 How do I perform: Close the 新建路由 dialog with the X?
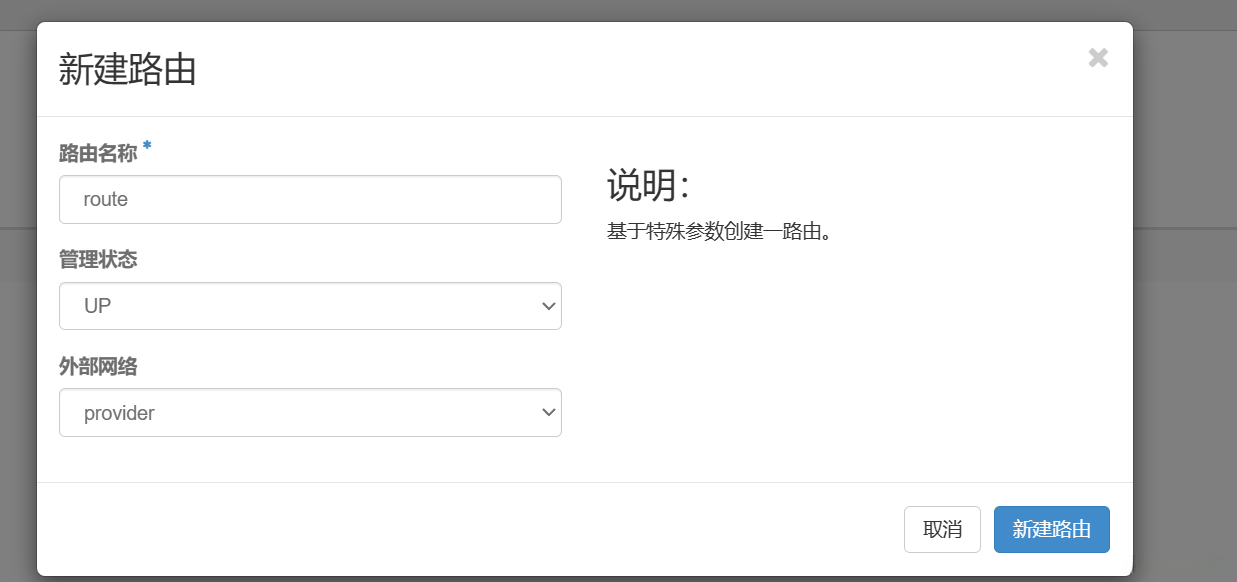click(x=1098, y=58)
